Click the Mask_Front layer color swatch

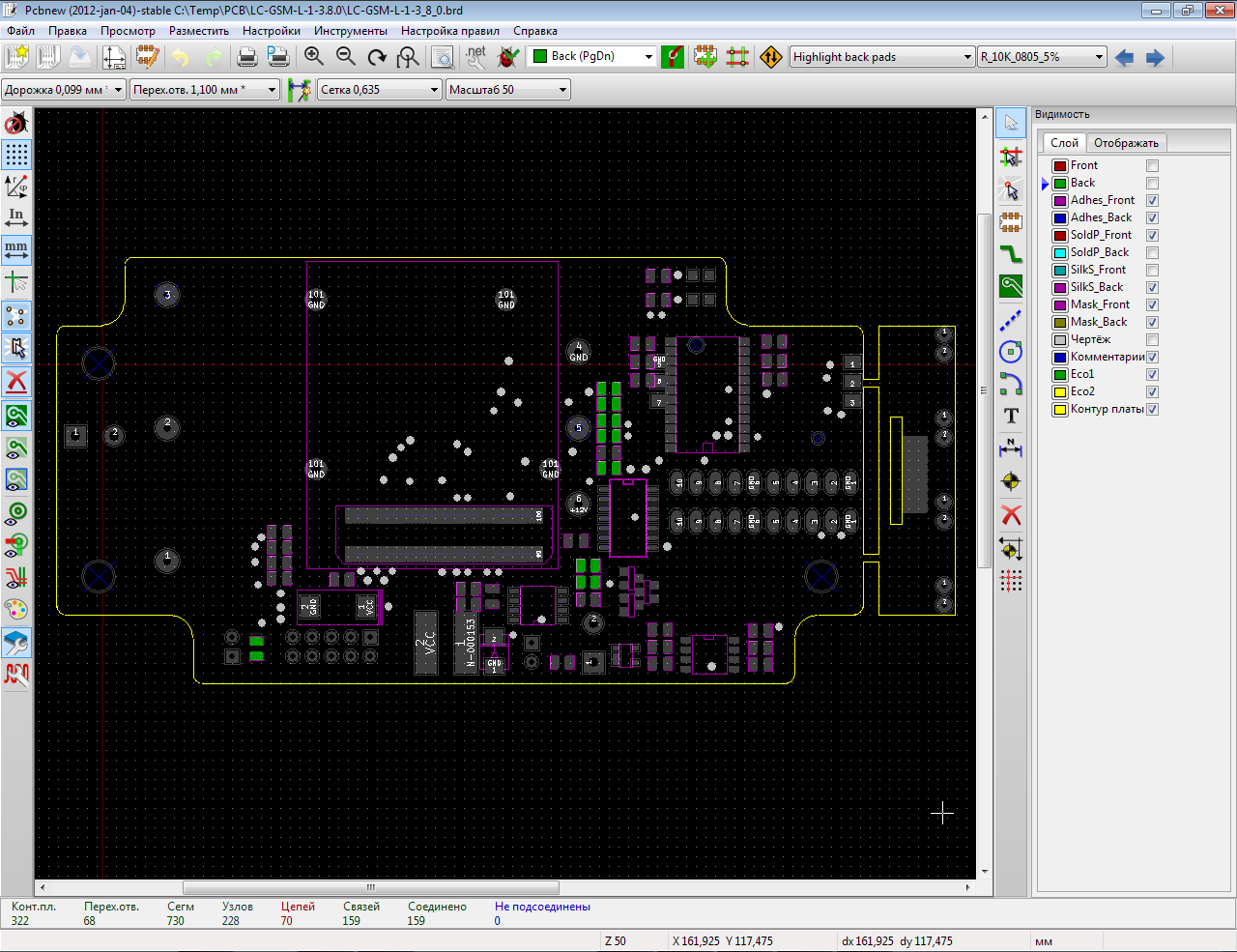(1060, 305)
